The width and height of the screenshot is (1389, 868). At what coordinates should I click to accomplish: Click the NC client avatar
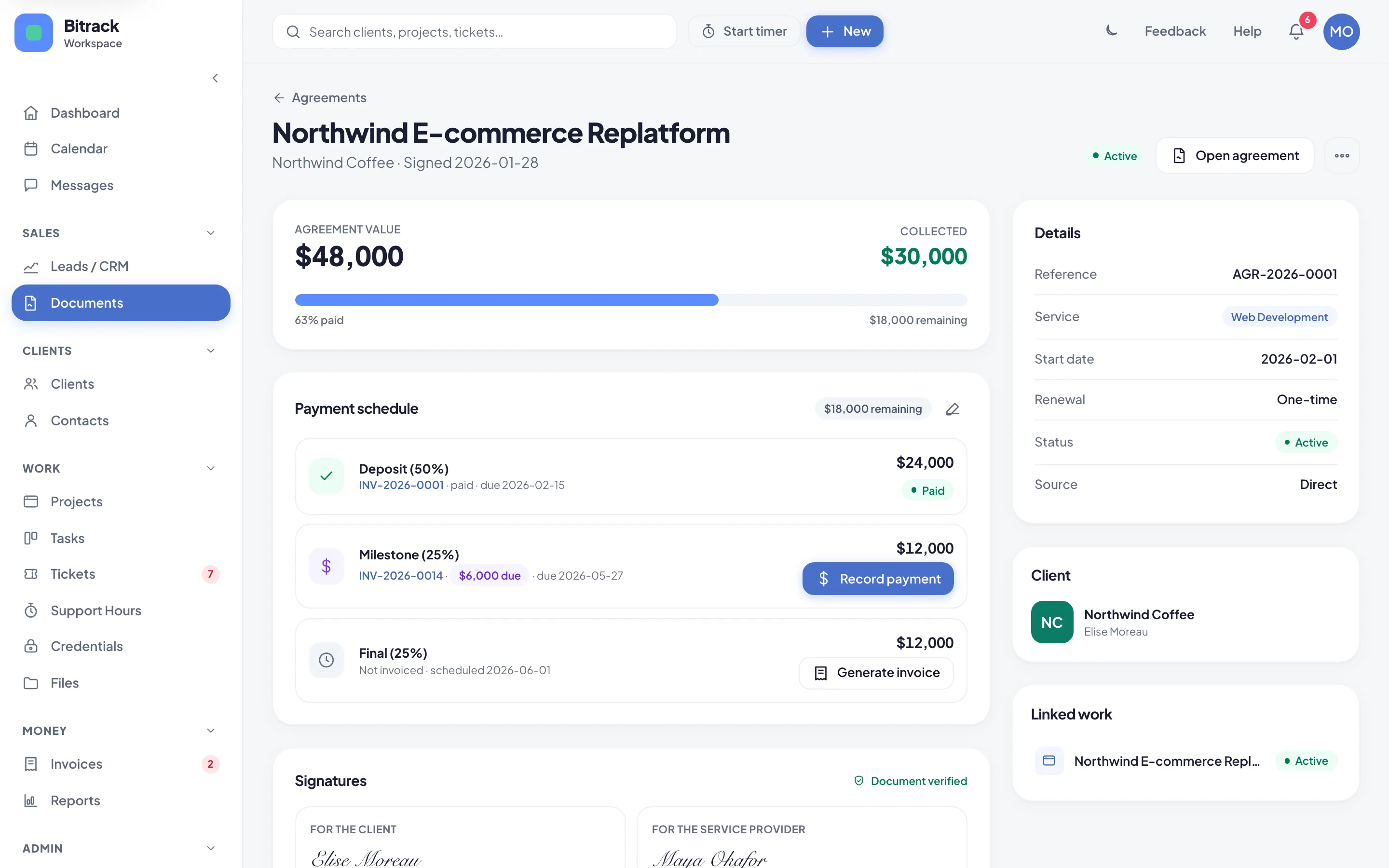1051,622
